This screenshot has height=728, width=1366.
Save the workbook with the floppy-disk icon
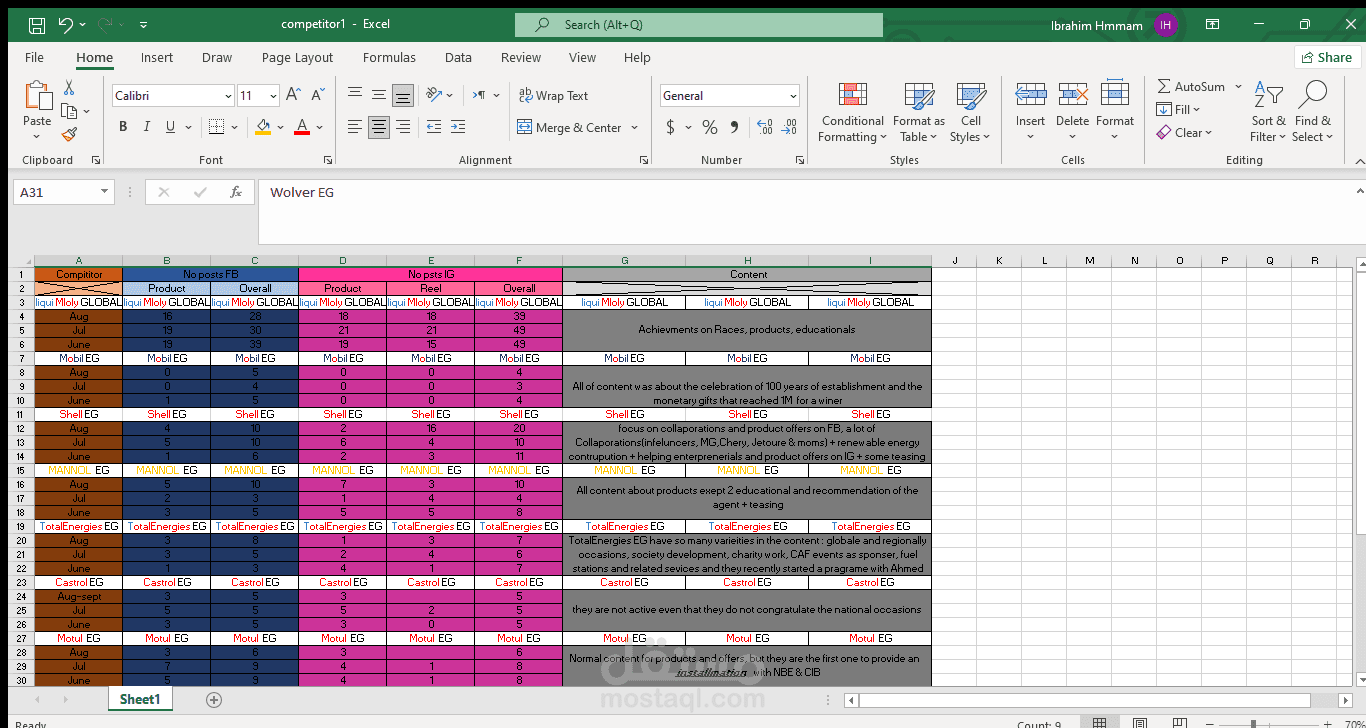pos(36,24)
